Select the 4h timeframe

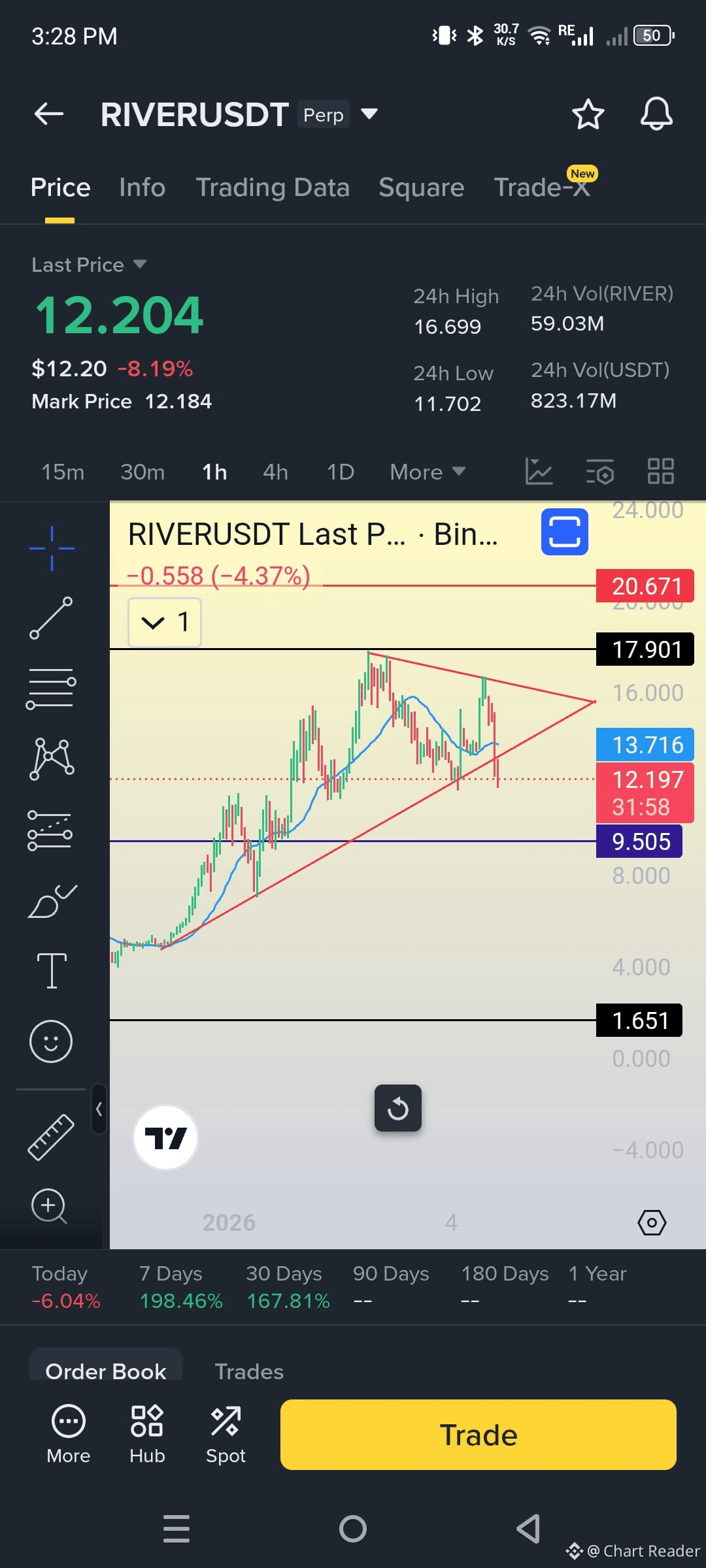275,472
